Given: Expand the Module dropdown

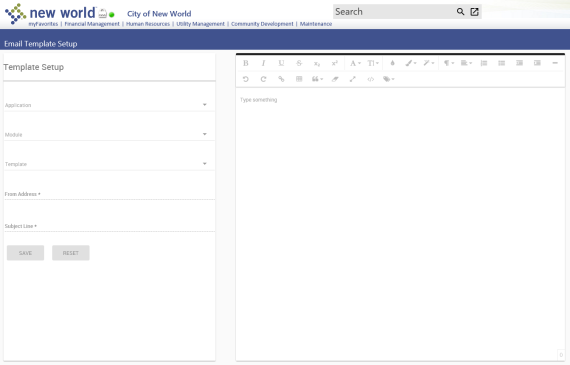Looking at the screenshot, I should 106,134.
